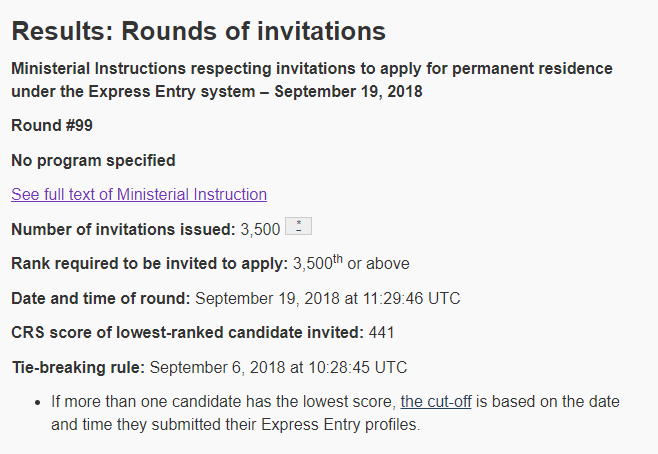The width and height of the screenshot is (658, 454).
Task: Click the "No program specified" text
Action: click(x=93, y=160)
